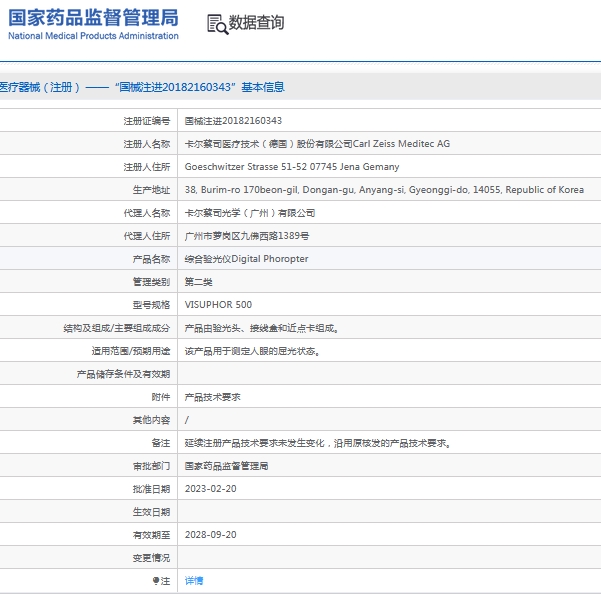This screenshot has width=601, height=597.
Task: Click the 代理人名称 row label
Action: pos(147,213)
